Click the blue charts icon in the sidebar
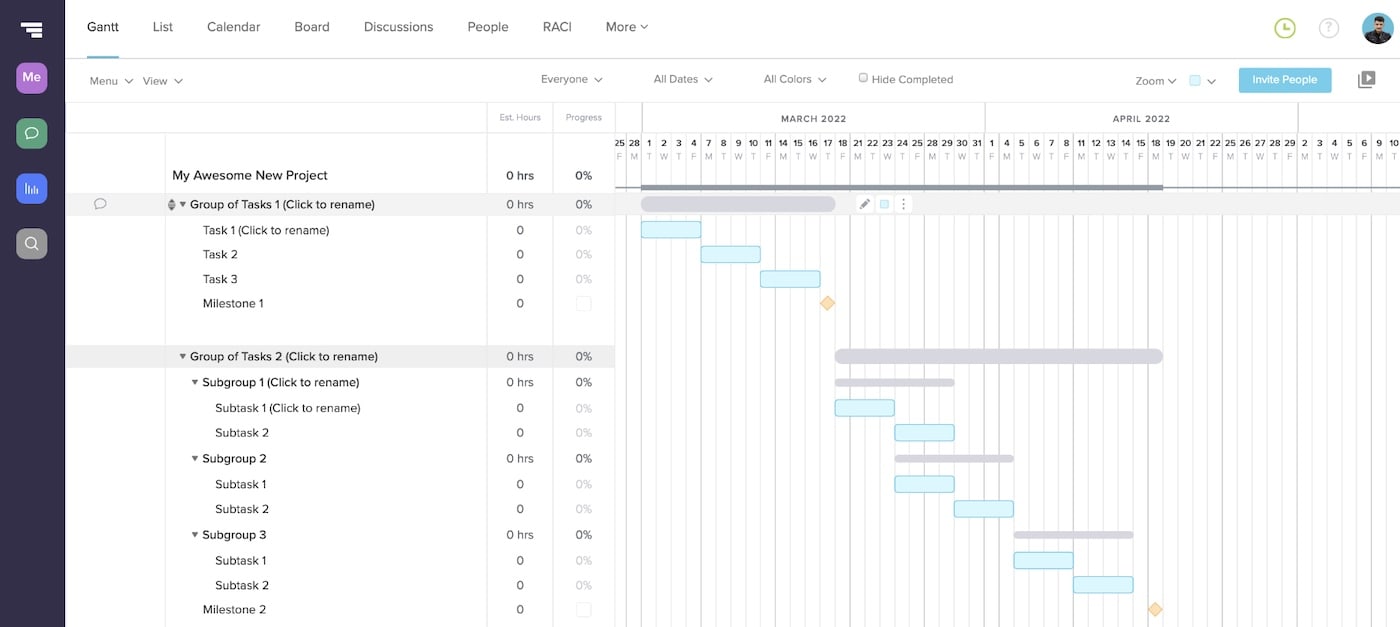This screenshot has width=1400, height=627. (30, 187)
